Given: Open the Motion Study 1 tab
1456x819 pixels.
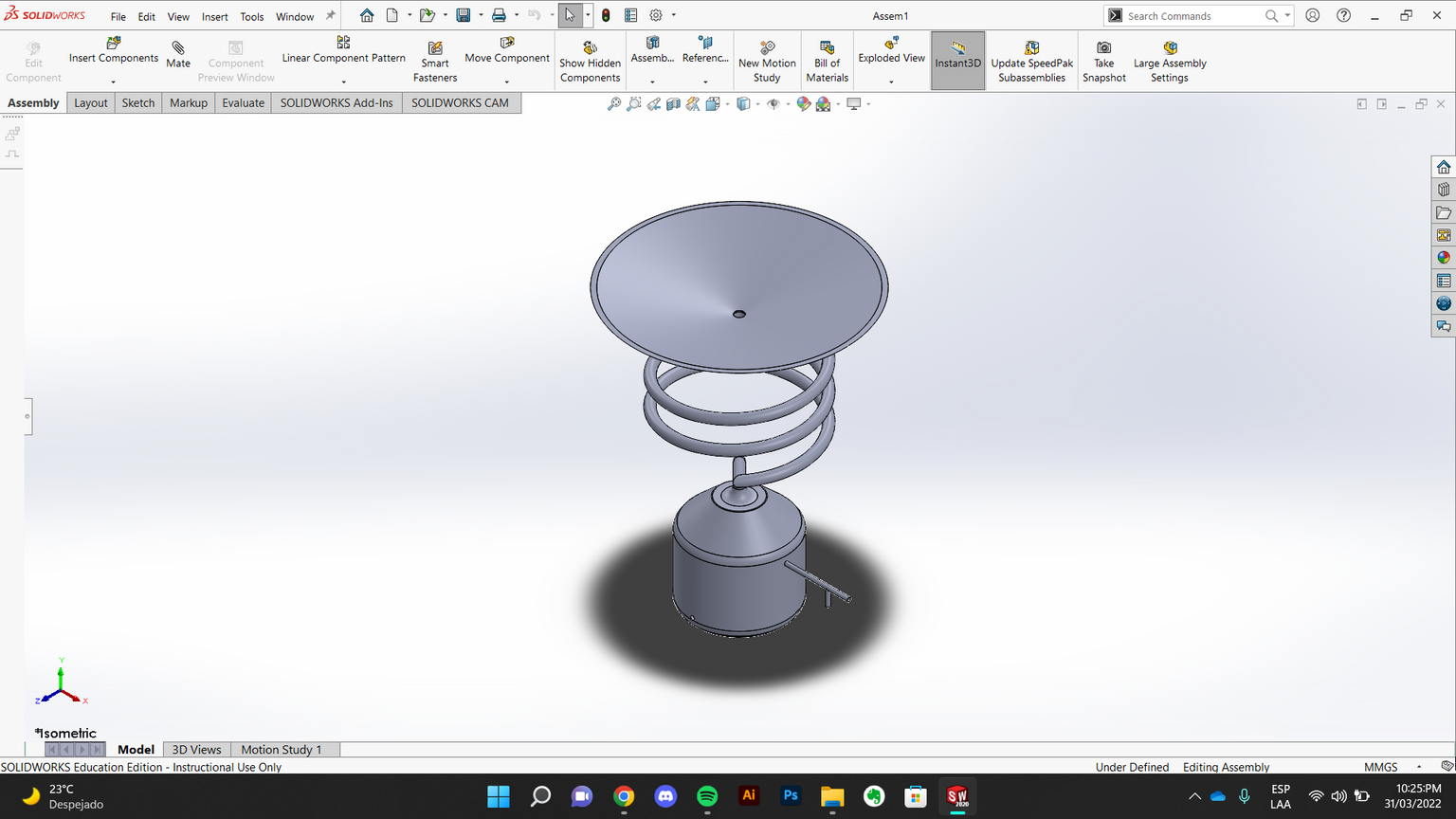Looking at the screenshot, I should click(281, 750).
